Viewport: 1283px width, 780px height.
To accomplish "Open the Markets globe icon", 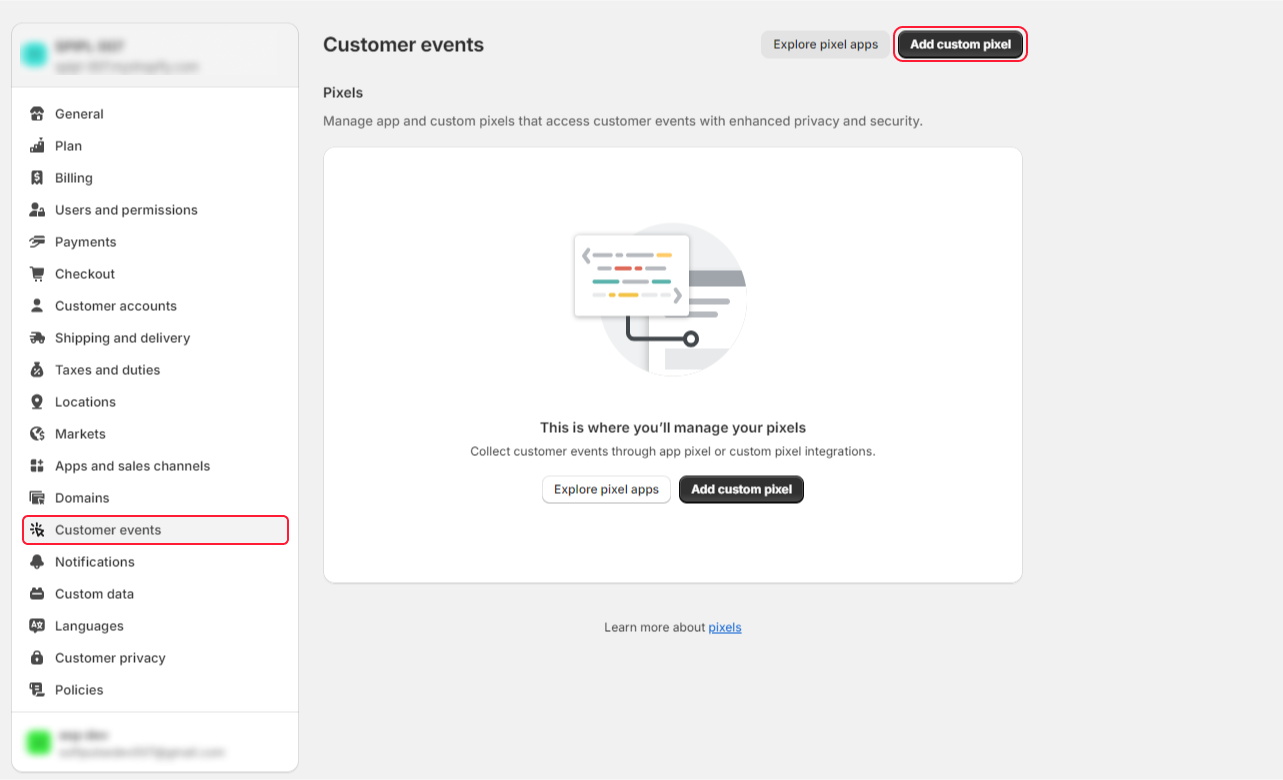I will point(38,433).
